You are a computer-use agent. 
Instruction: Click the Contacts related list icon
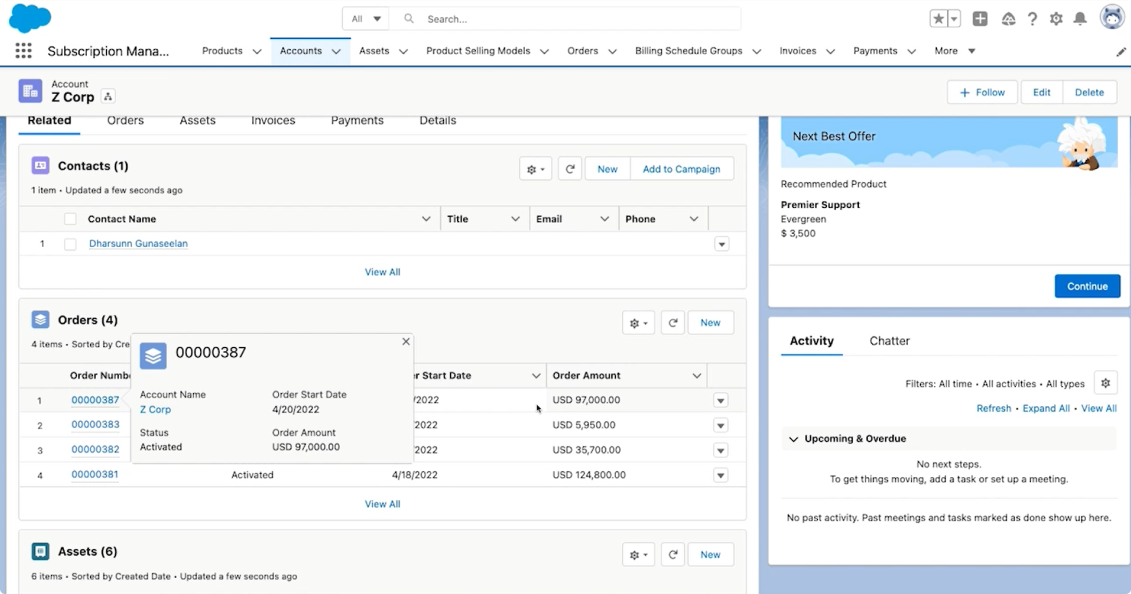pos(40,166)
